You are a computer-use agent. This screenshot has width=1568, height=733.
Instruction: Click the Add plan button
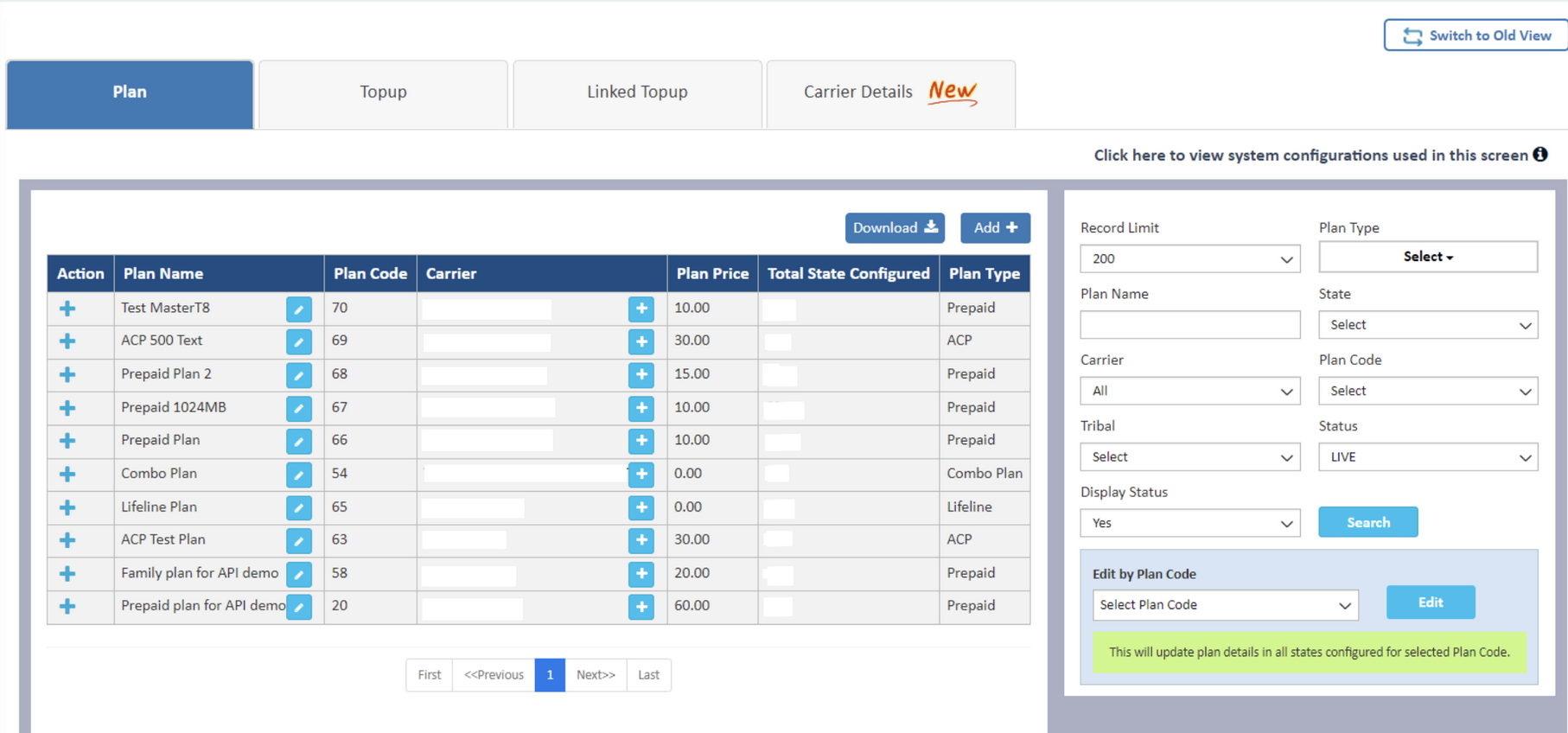pyautogui.click(x=995, y=228)
